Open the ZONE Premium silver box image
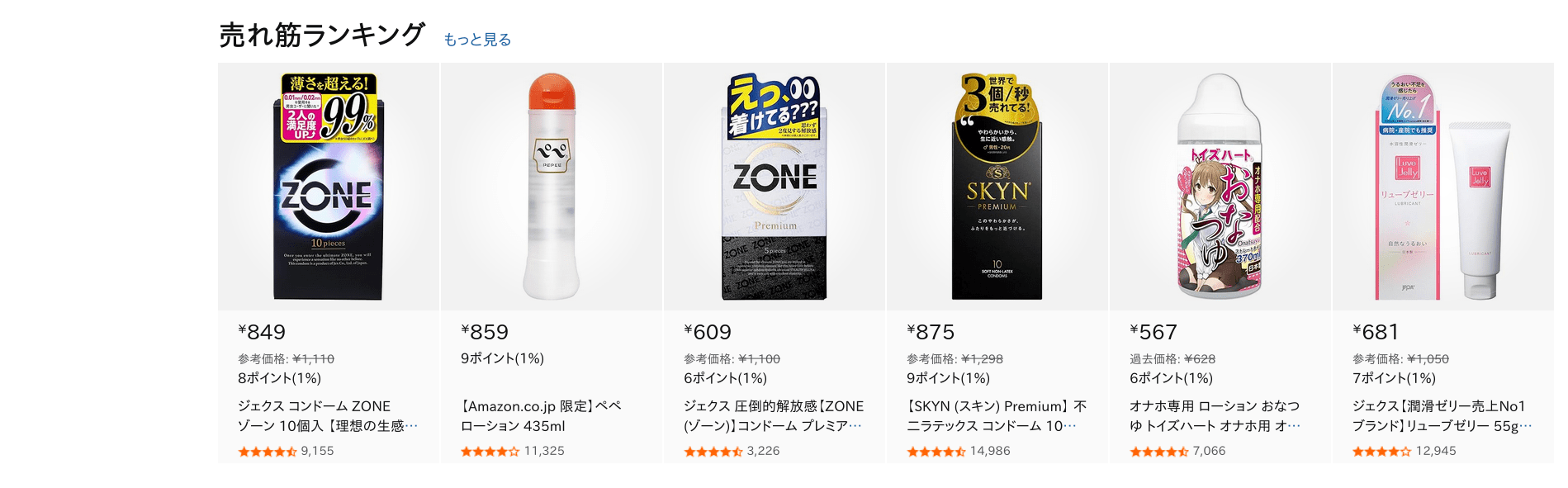Image resolution: width=1568 pixels, height=488 pixels. click(x=775, y=187)
